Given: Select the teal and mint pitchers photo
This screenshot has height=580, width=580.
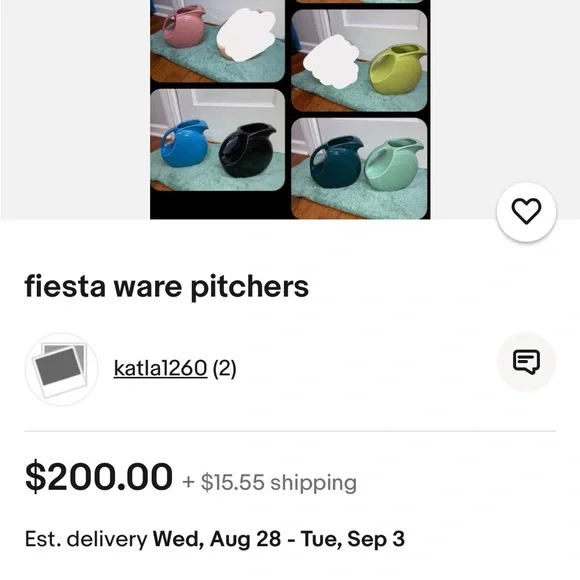Looking at the screenshot, I should coord(359,168).
